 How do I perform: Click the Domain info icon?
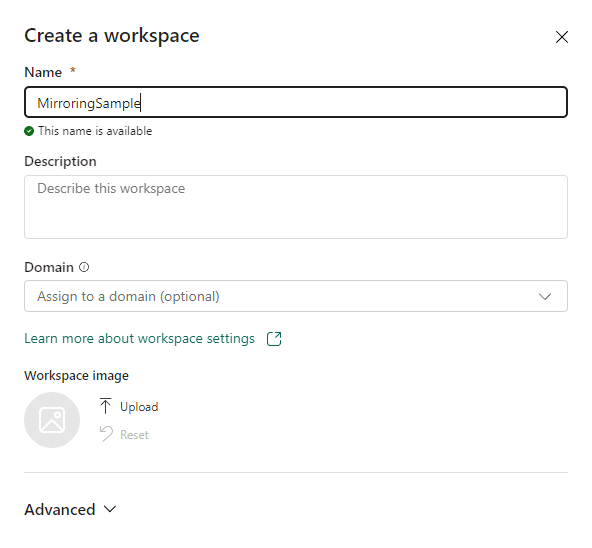tap(84, 267)
